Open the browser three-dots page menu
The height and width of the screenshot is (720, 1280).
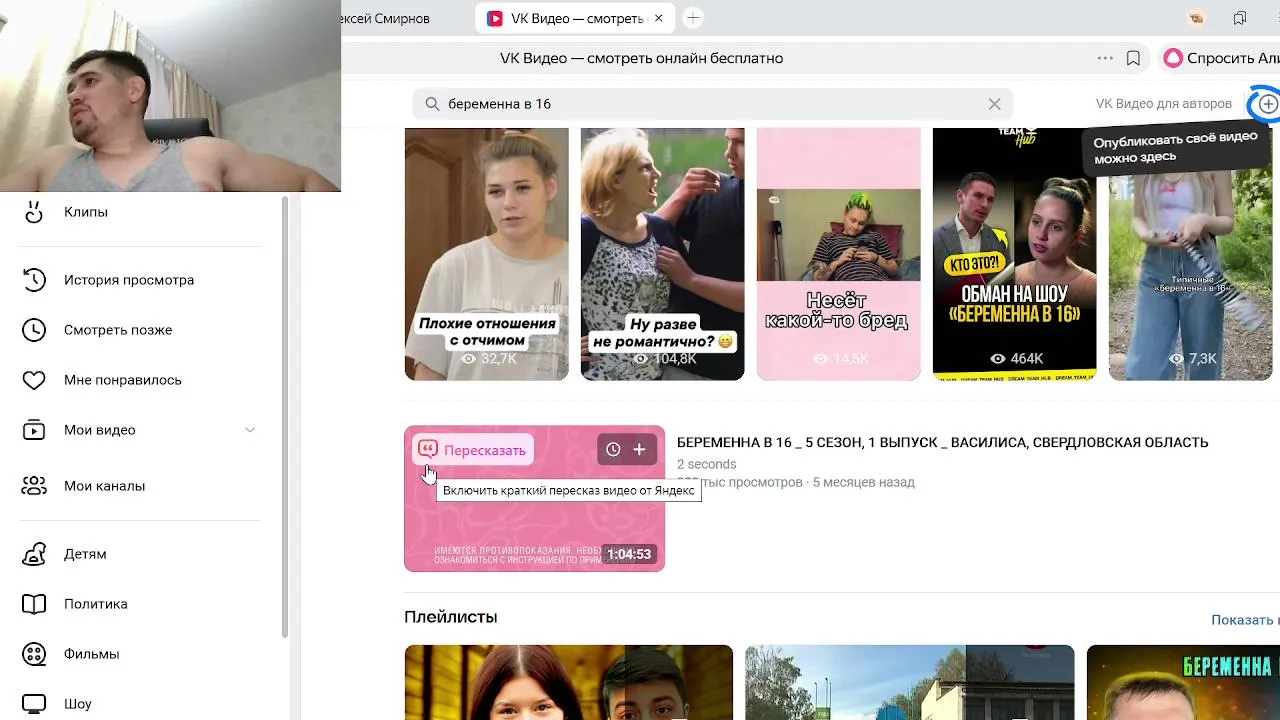pyautogui.click(x=1105, y=58)
